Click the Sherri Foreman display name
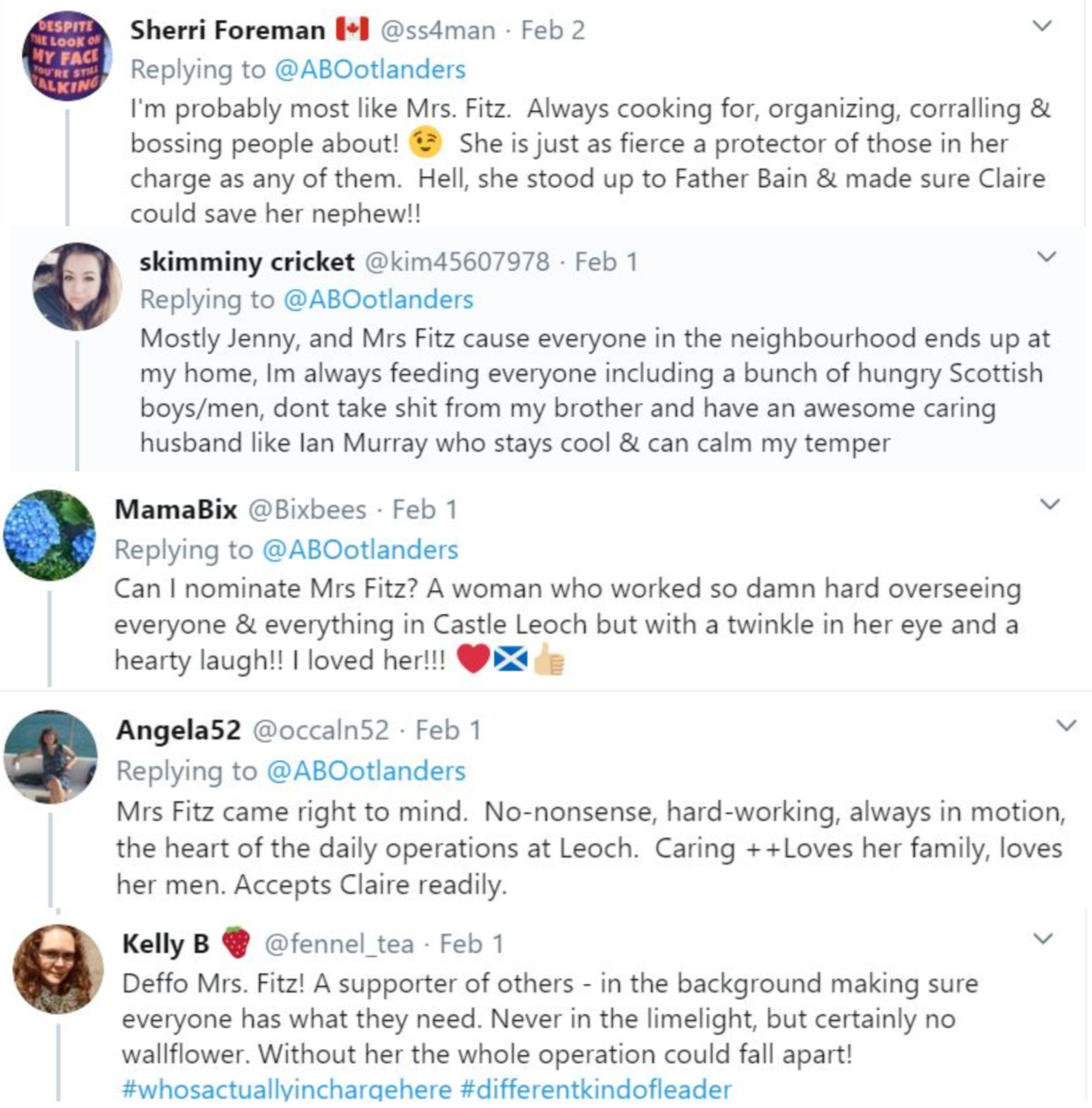1092x1108 pixels. (227, 31)
